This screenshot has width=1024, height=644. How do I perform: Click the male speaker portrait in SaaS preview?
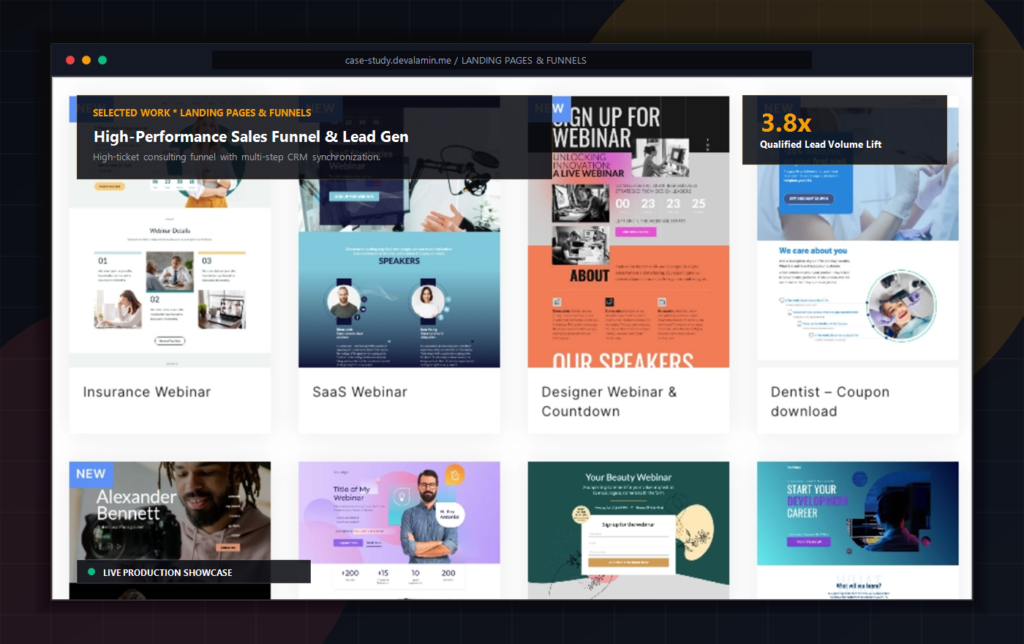point(343,301)
